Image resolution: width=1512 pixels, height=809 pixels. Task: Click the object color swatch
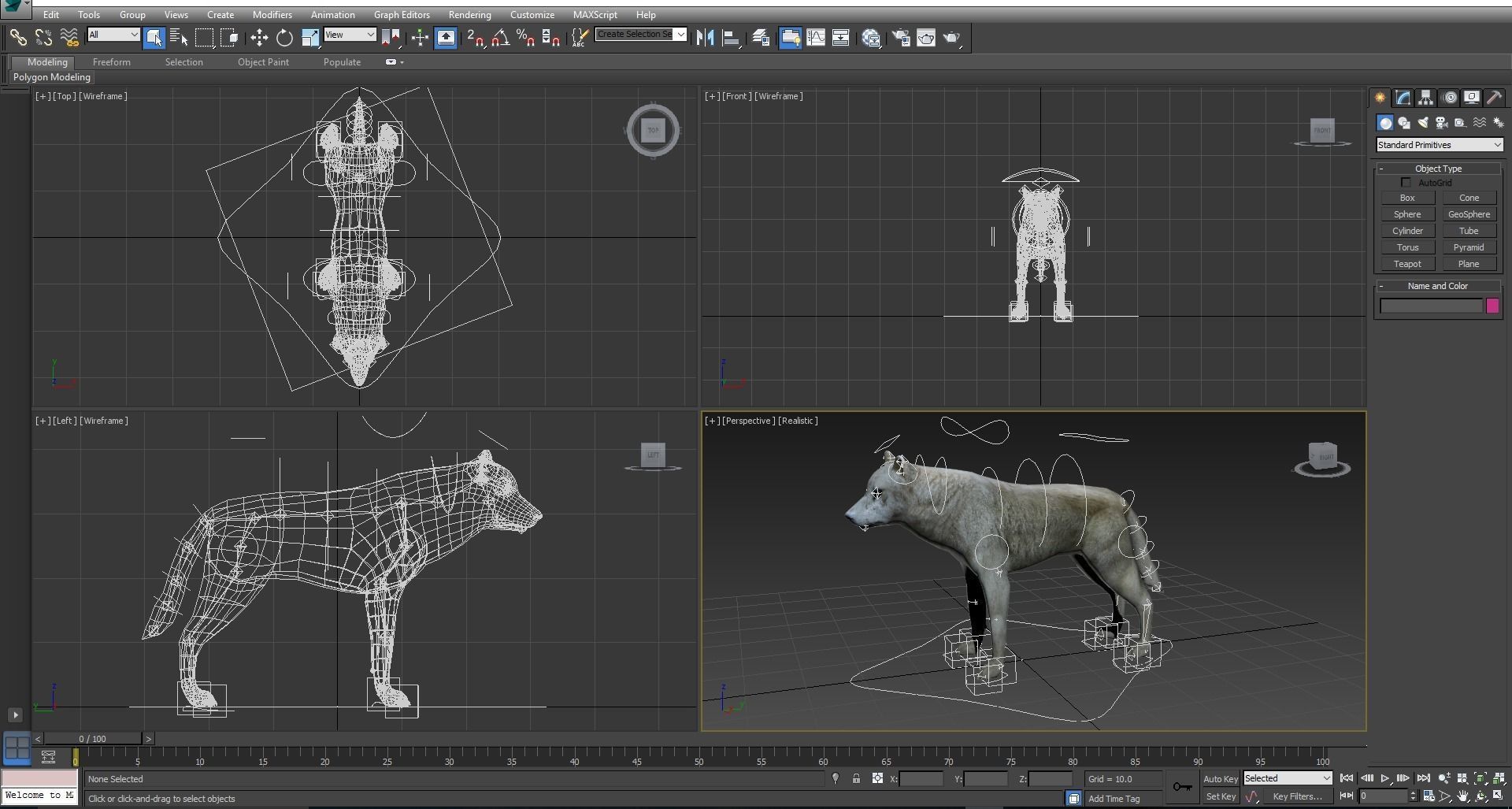click(x=1492, y=306)
